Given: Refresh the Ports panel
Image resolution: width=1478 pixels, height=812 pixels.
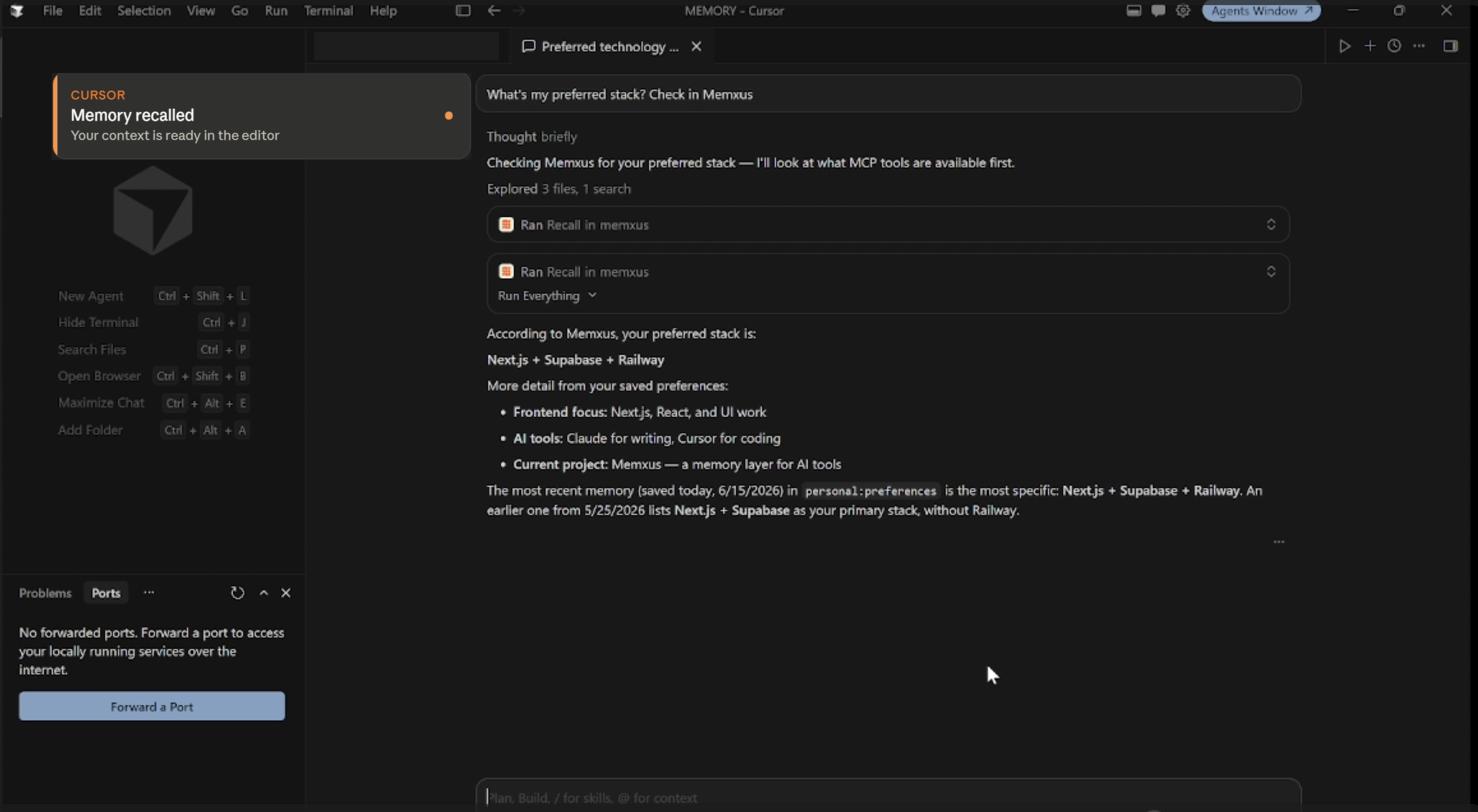Looking at the screenshot, I should [x=238, y=593].
